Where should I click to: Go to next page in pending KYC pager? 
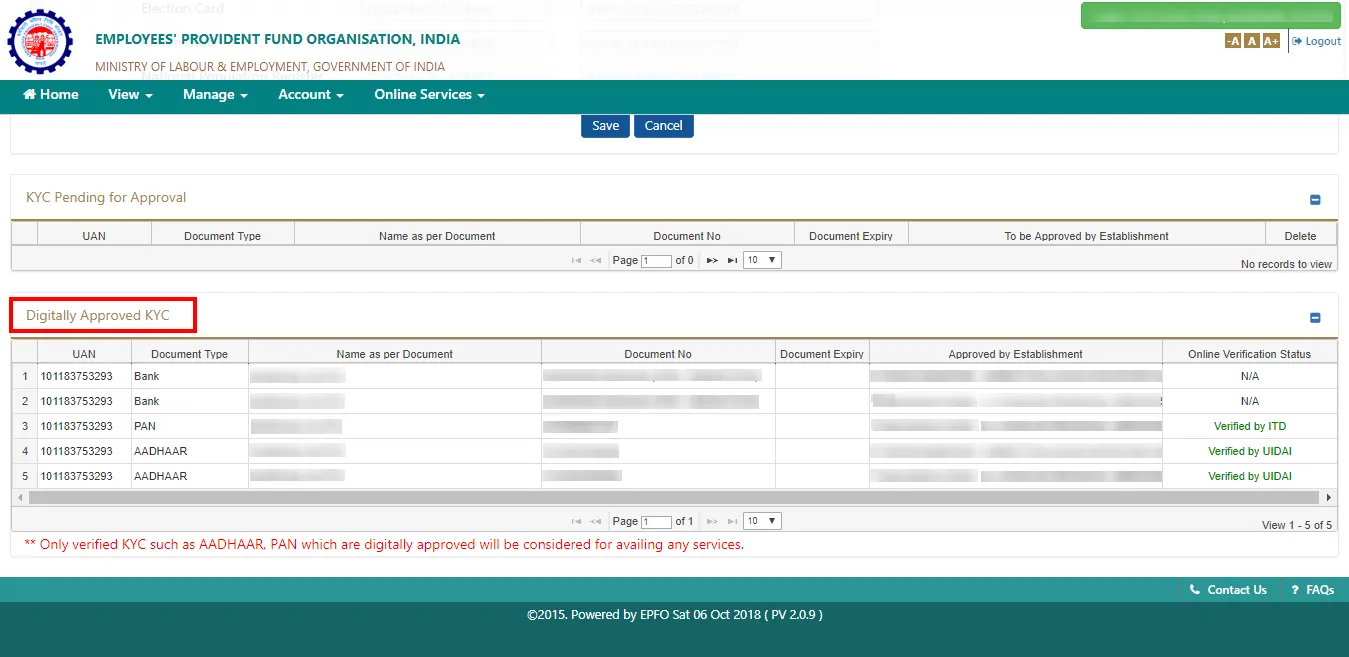[x=712, y=260]
